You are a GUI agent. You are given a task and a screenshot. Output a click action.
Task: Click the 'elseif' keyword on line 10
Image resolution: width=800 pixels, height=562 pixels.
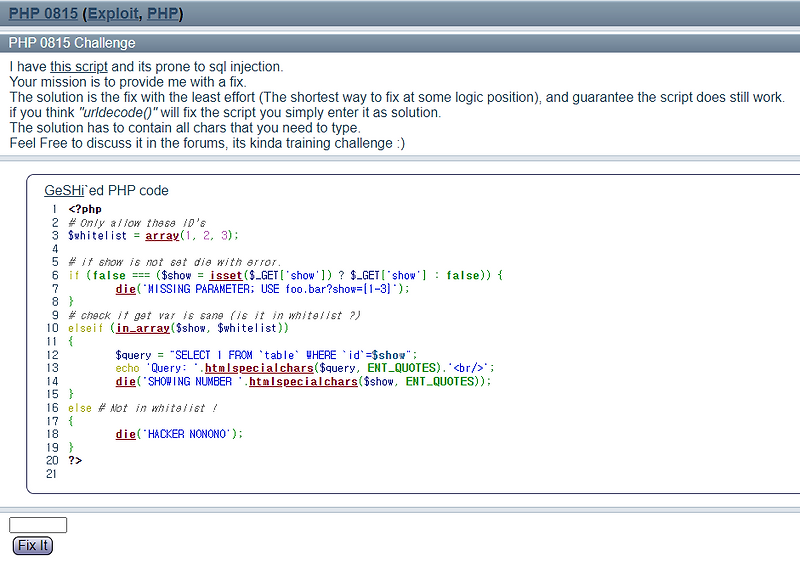[85, 328]
